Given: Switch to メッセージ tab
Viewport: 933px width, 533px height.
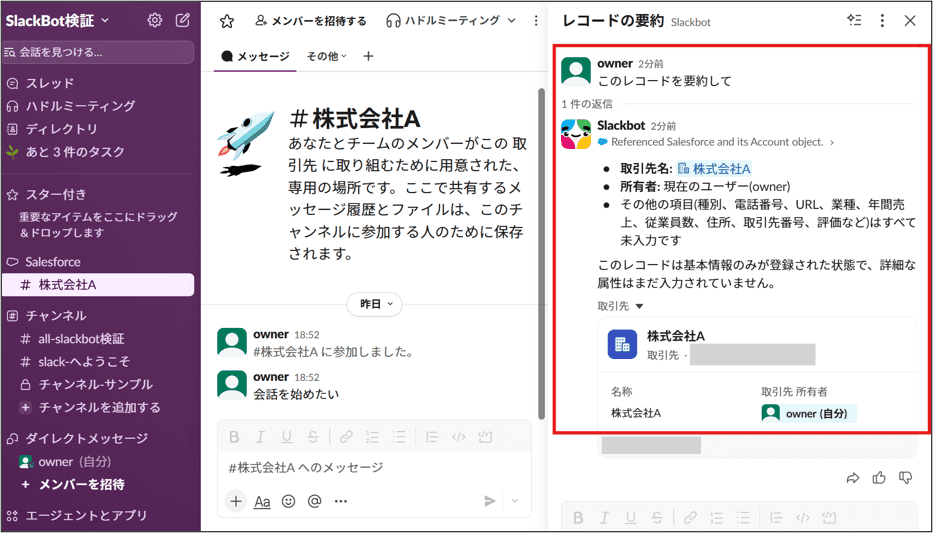Looking at the screenshot, I should 255,56.
